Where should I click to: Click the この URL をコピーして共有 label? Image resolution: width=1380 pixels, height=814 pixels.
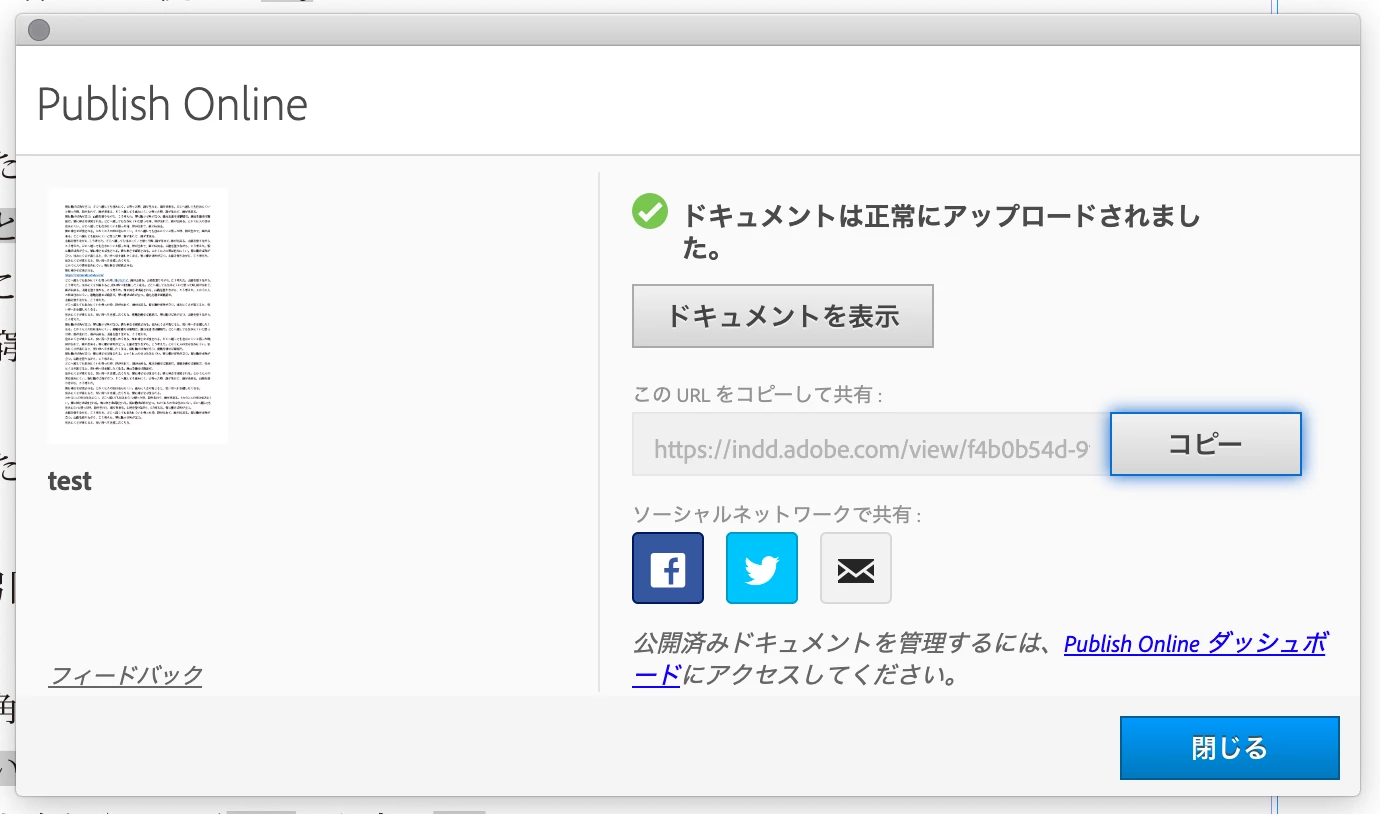tap(758, 395)
